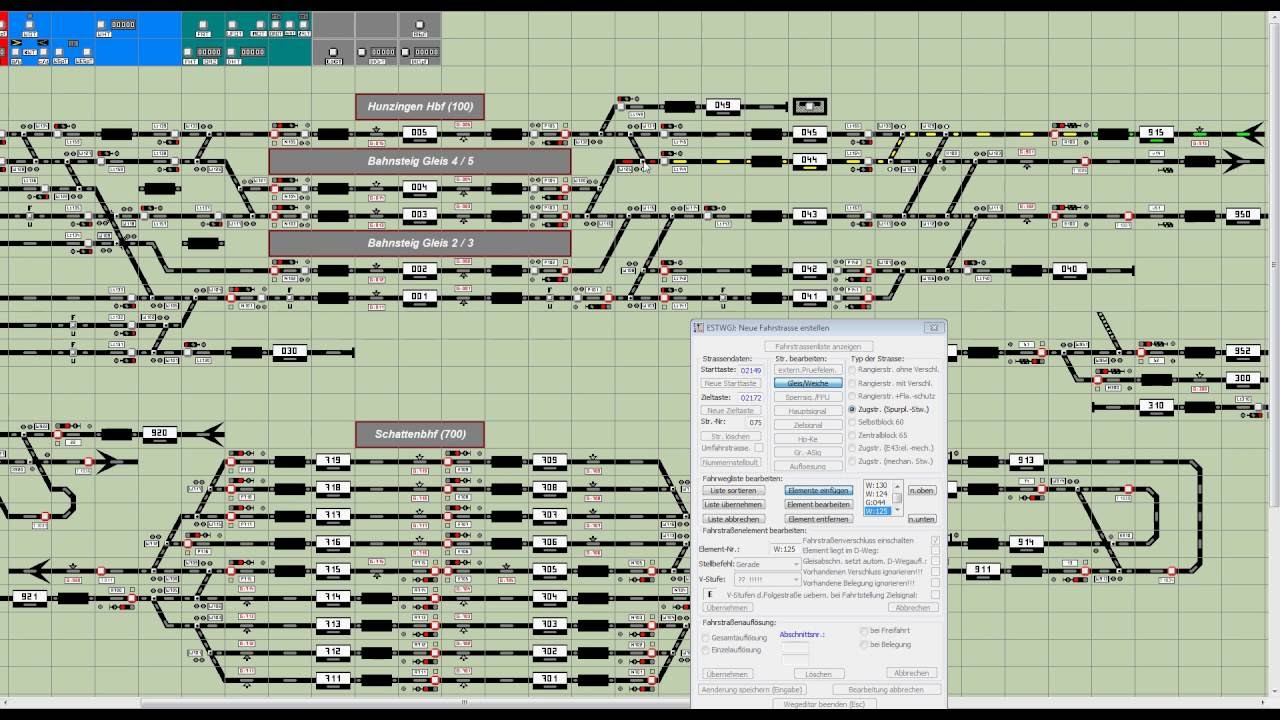1280x720 pixels.
Task: Close the Neue Fahrstrasse erstellen dialog
Action: pyautogui.click(x=934, y=327)
